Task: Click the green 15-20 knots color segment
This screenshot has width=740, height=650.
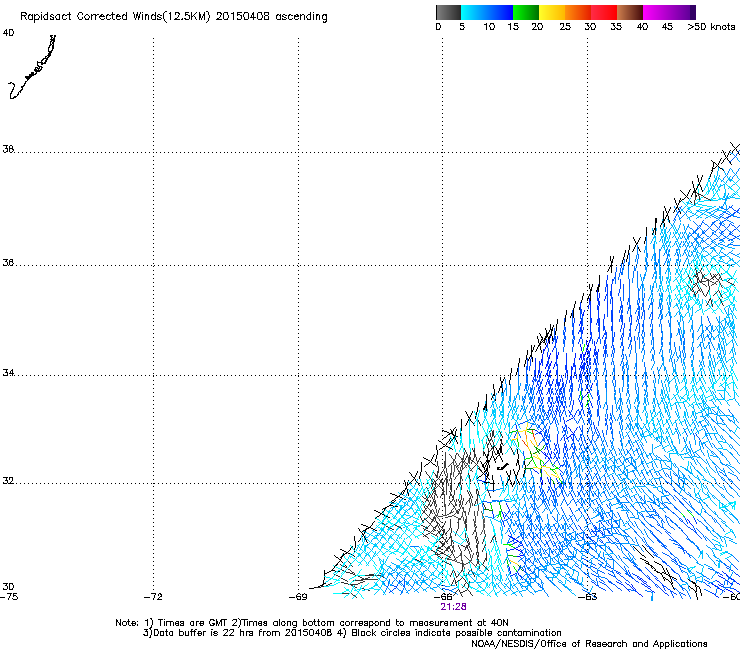Action: pos(526,12)
